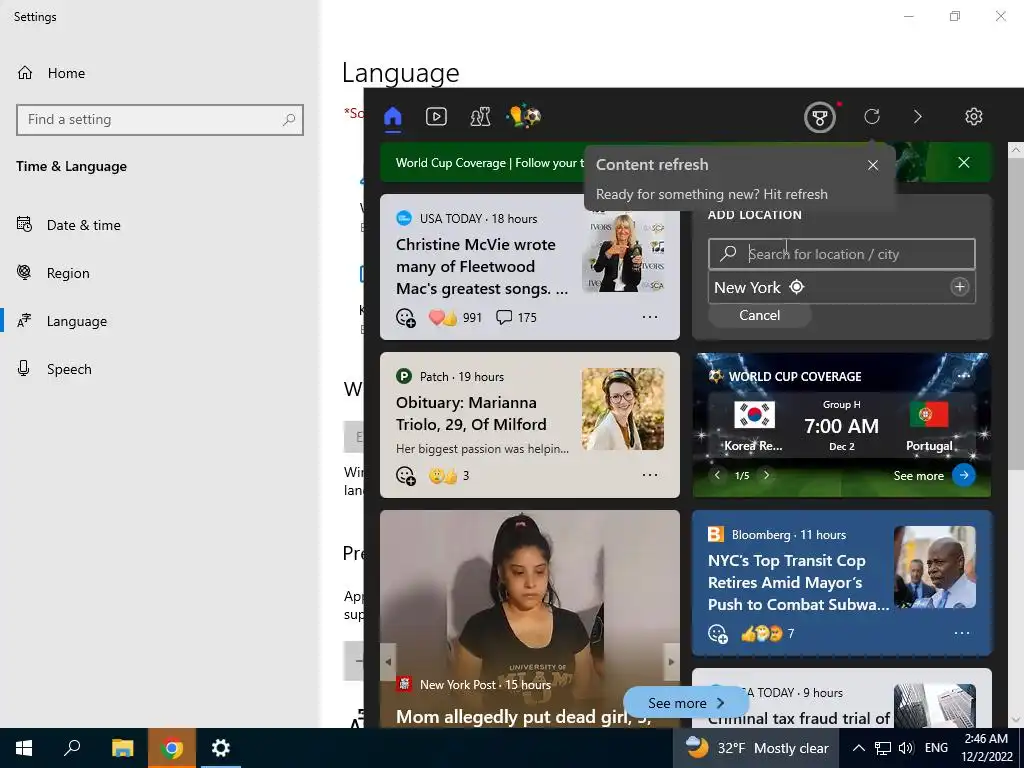Open the Christine McVie article headline
The width and height of the screenshot is (1024, 768).
[x=482, y=266]
